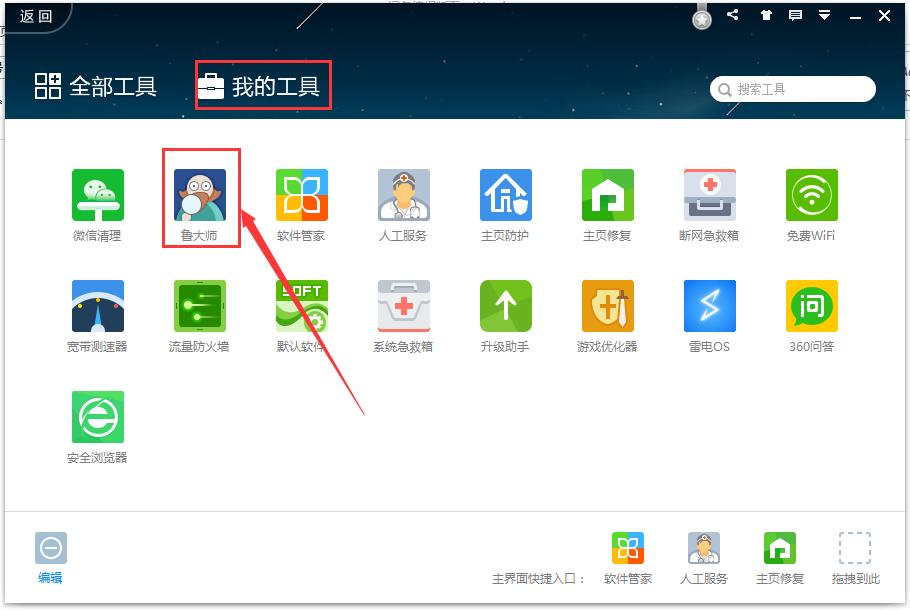Open the 流量防火墙 traffic firewall

pos(199,305)
